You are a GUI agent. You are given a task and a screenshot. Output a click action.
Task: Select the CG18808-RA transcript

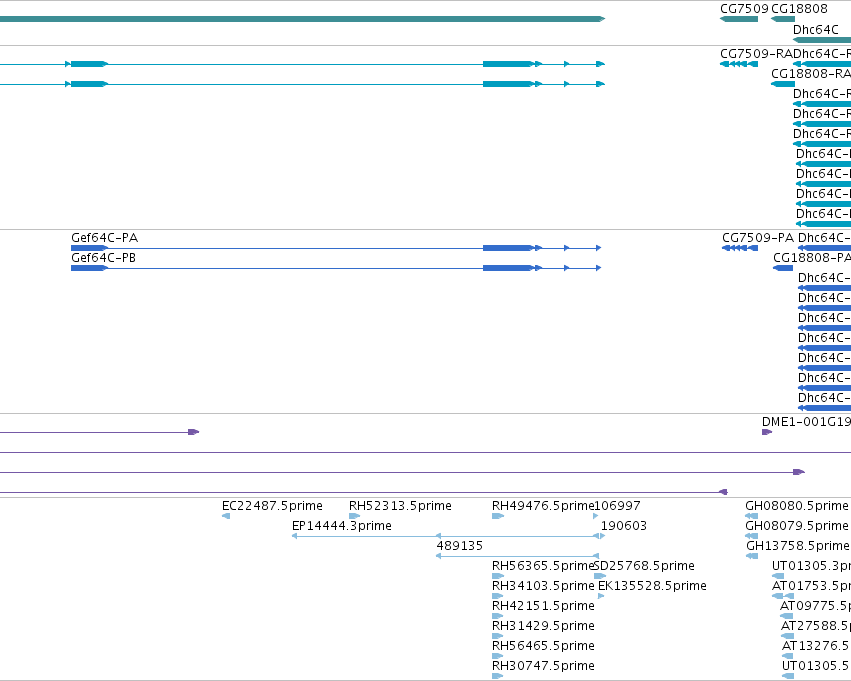[x=783, y=84]
